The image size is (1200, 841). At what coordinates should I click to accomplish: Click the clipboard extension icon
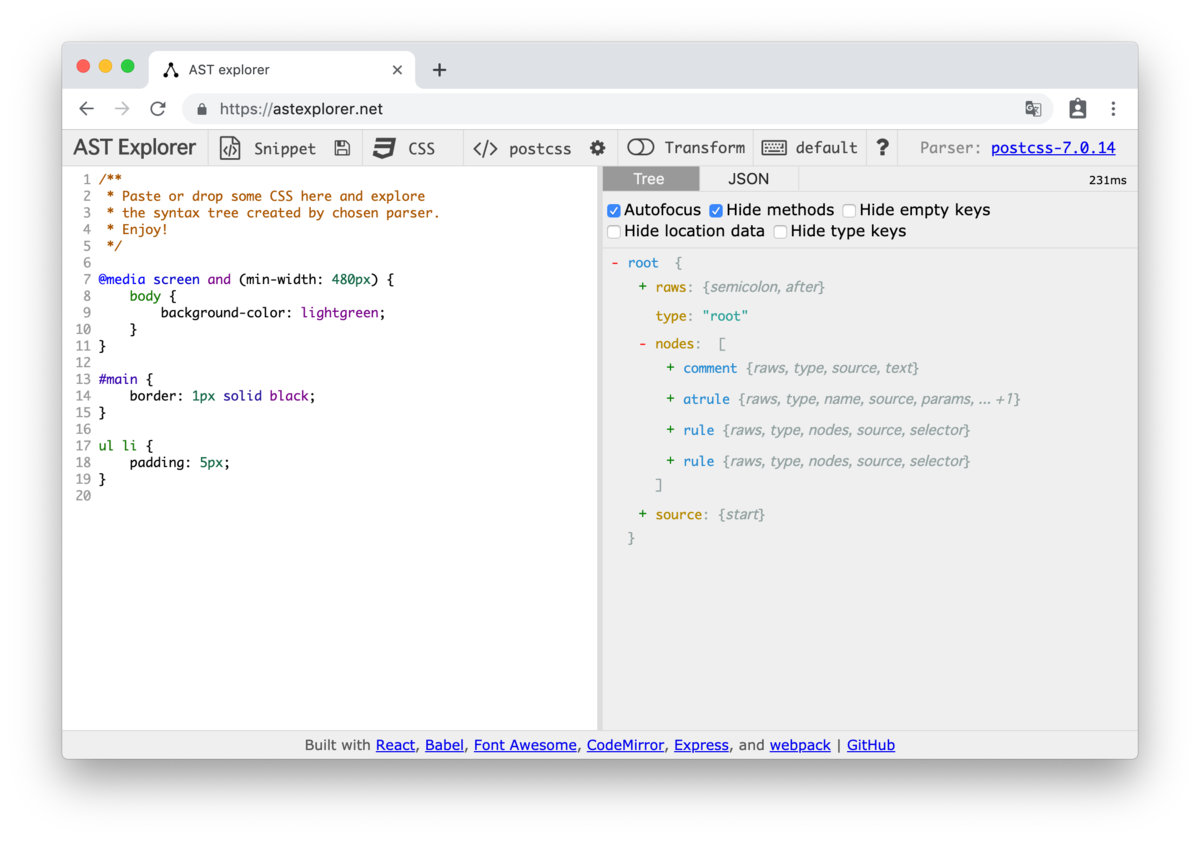(x=1077, y=109)
